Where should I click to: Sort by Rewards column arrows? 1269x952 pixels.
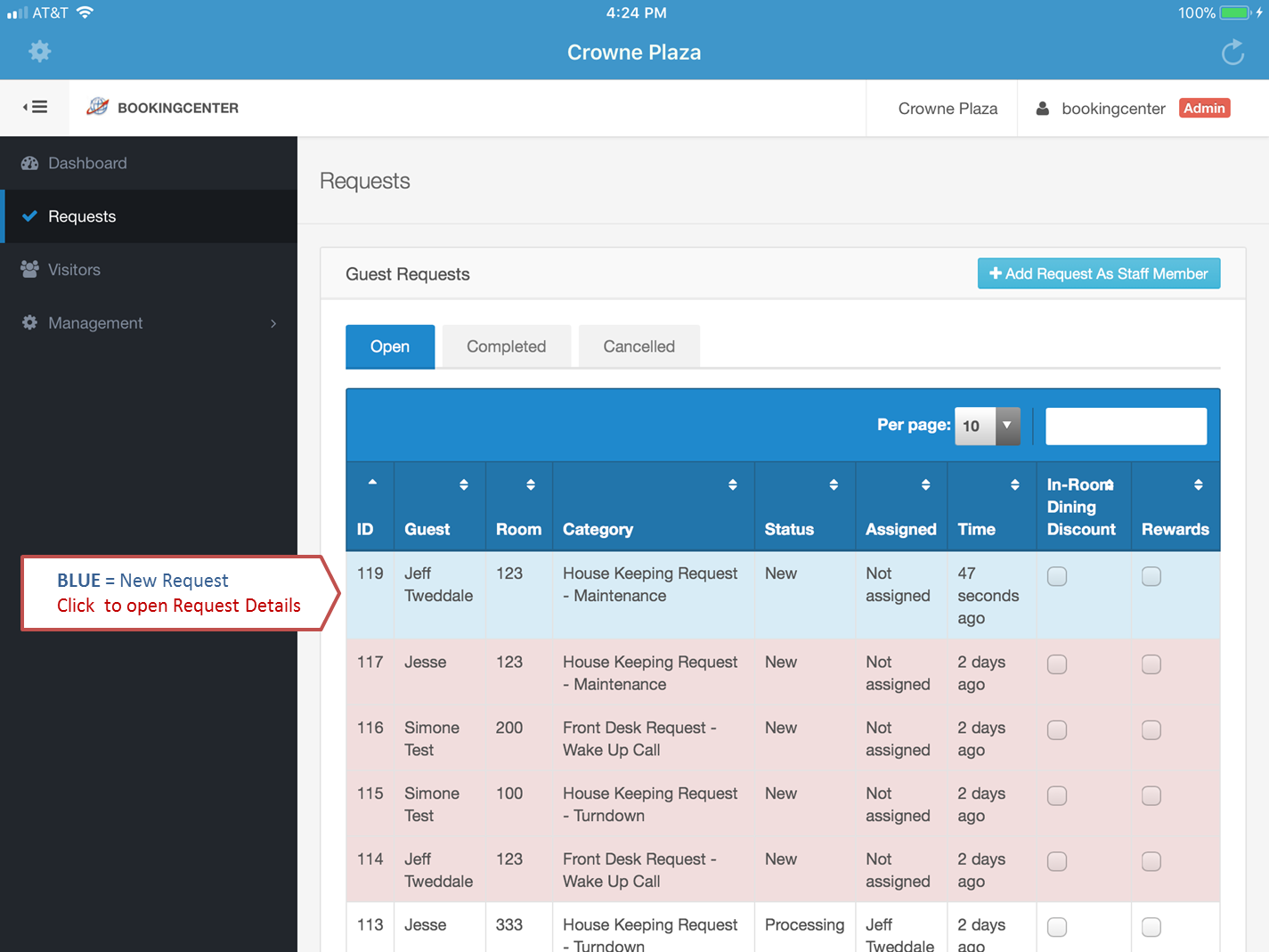pos(1199,484)
